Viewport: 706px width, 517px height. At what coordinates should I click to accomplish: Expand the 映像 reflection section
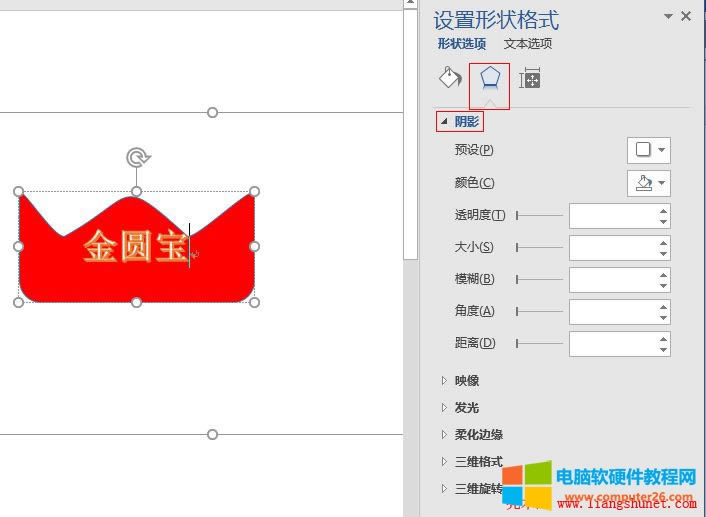(466, 381)
